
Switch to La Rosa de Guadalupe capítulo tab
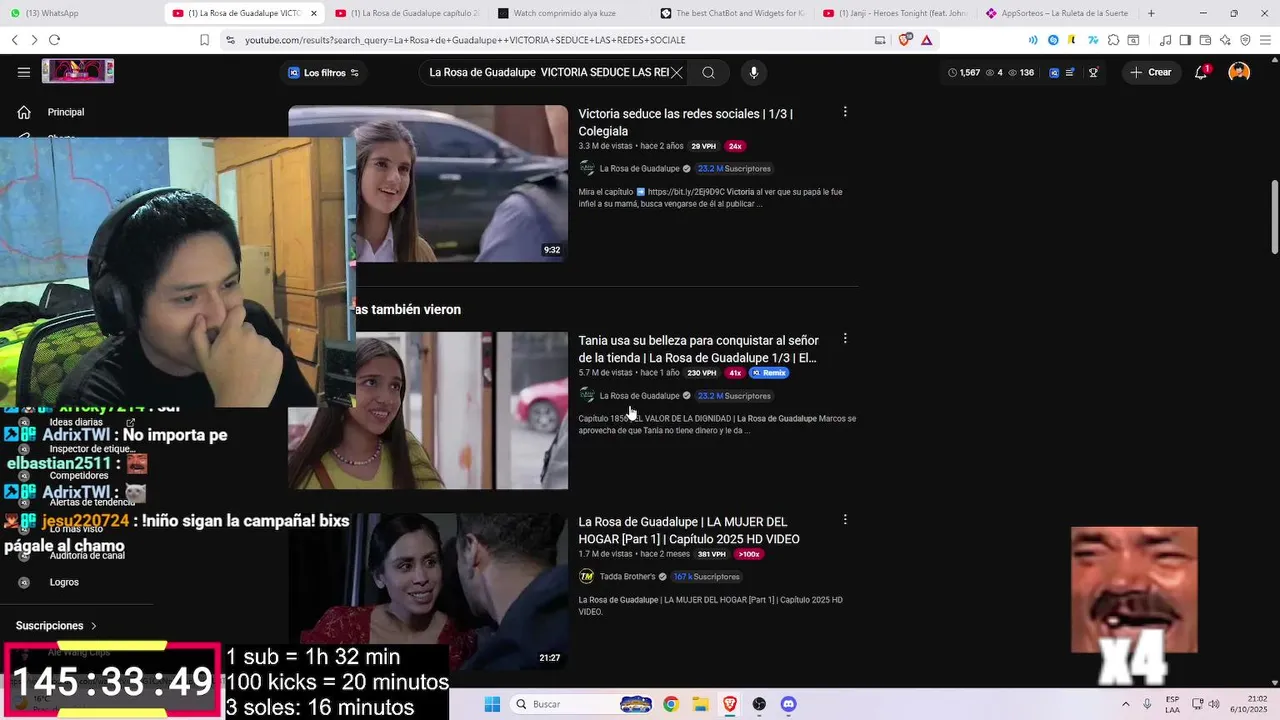click(x=406, y=13)
